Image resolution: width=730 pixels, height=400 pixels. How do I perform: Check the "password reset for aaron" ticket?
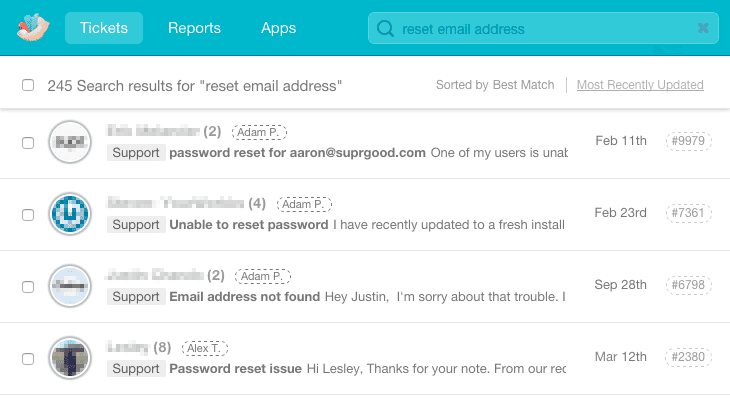coord(28,143)
